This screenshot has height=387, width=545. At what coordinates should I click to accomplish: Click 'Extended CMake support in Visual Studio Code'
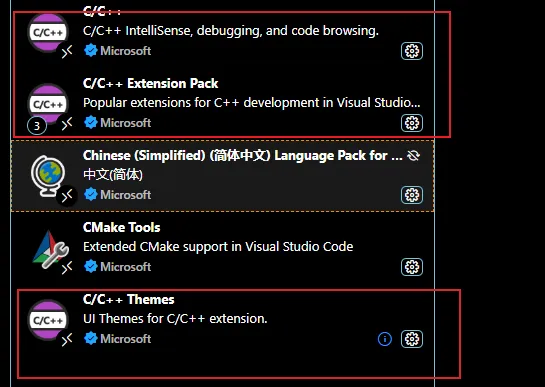[218, 247]
